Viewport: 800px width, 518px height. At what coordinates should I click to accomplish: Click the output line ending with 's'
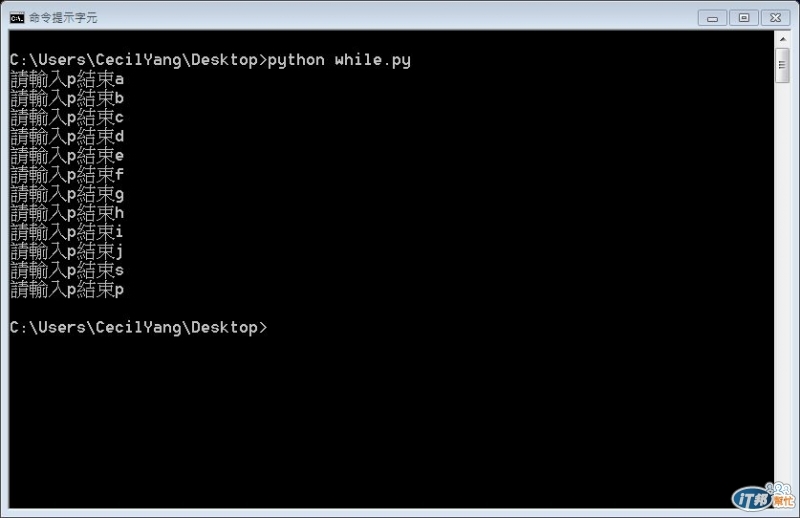tap(67, 270)
